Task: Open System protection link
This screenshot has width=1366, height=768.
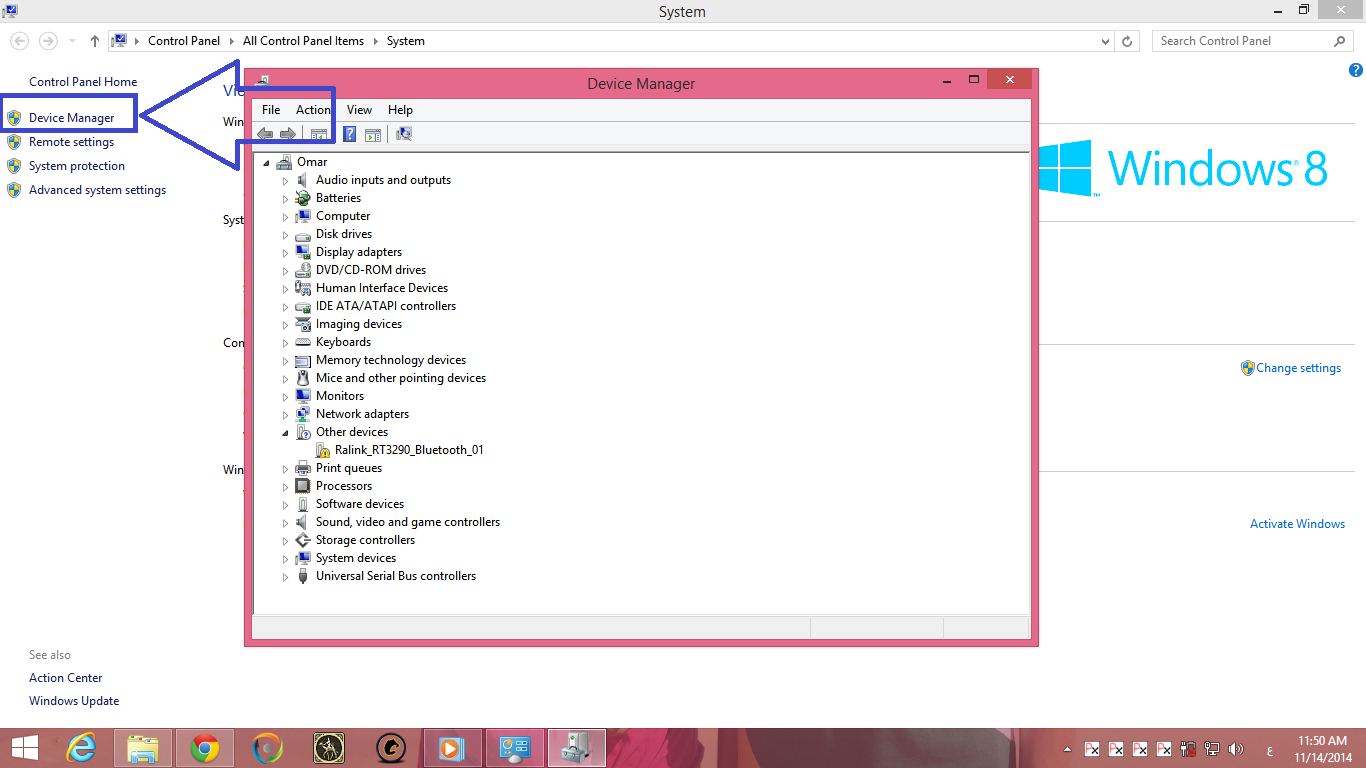Action: coord(77,166)
